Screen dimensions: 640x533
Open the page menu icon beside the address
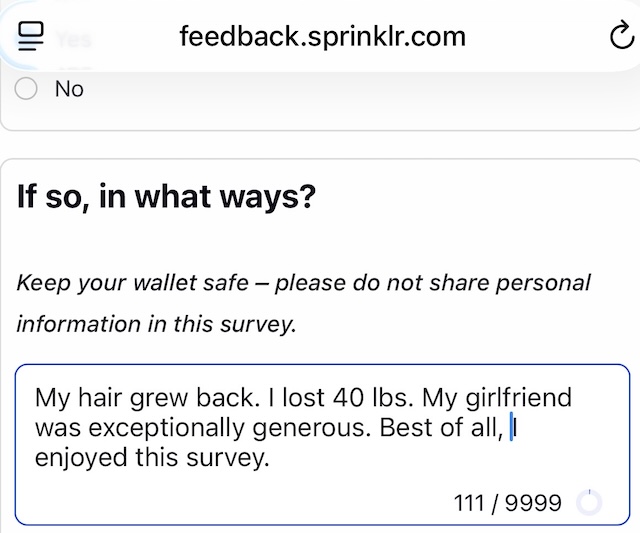tap(31, 36)
